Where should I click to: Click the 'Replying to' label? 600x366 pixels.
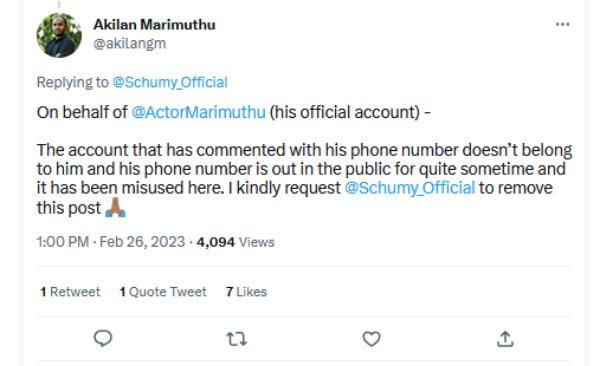(73, 82)
